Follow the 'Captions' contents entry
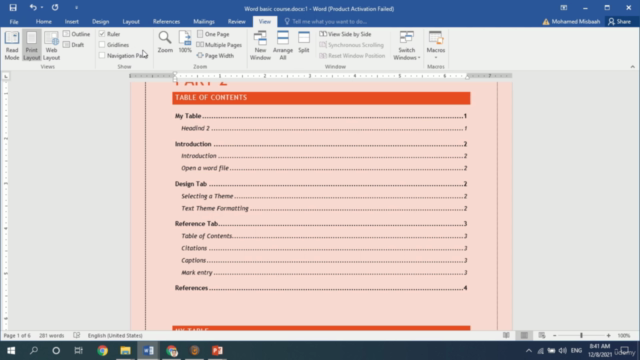640x360 pixels. [324, 260]
